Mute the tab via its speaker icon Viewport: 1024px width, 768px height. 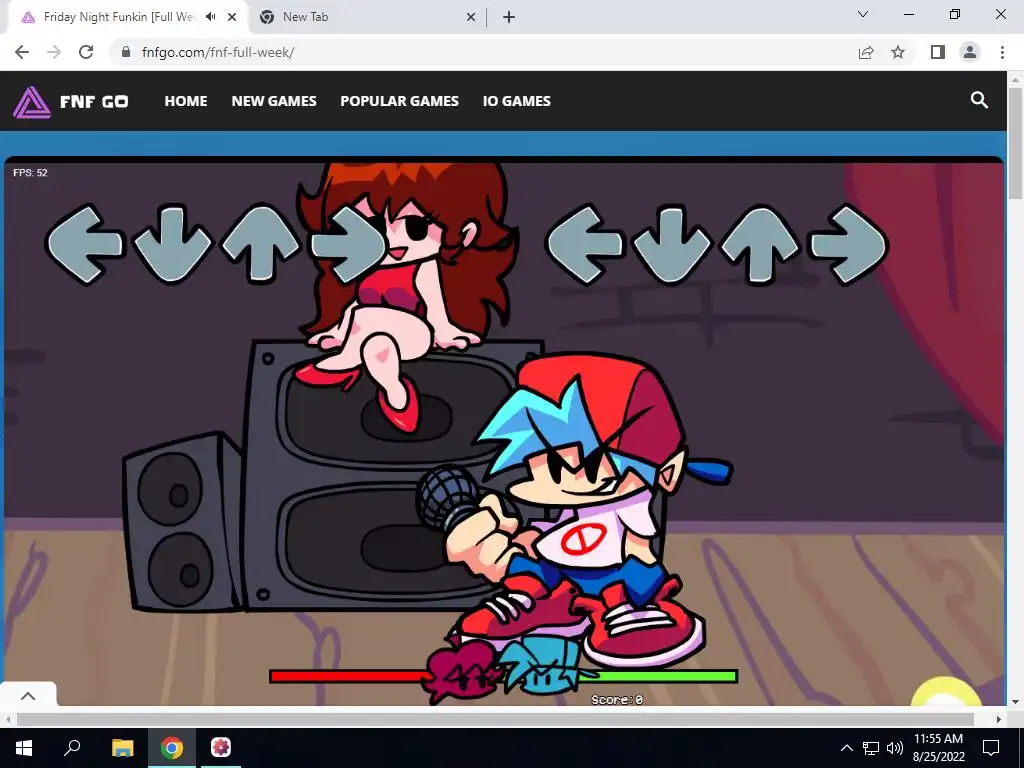[210, 17]
